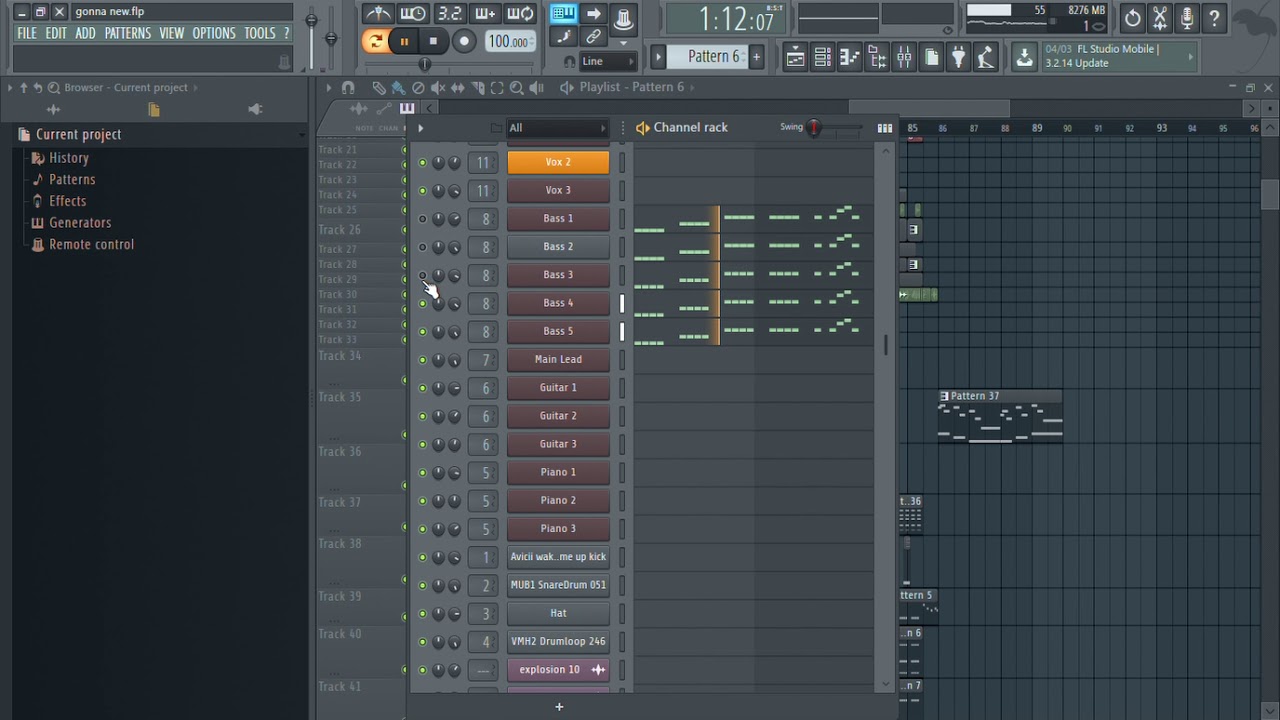
Task: Open the graph editor in Channel rack
Action: 885,128
